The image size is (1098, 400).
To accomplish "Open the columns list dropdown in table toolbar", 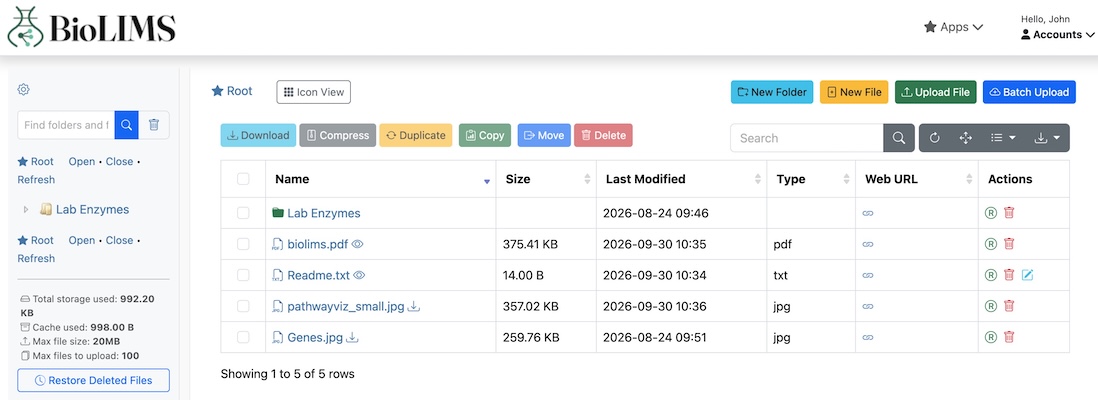I will point(1003,138).
